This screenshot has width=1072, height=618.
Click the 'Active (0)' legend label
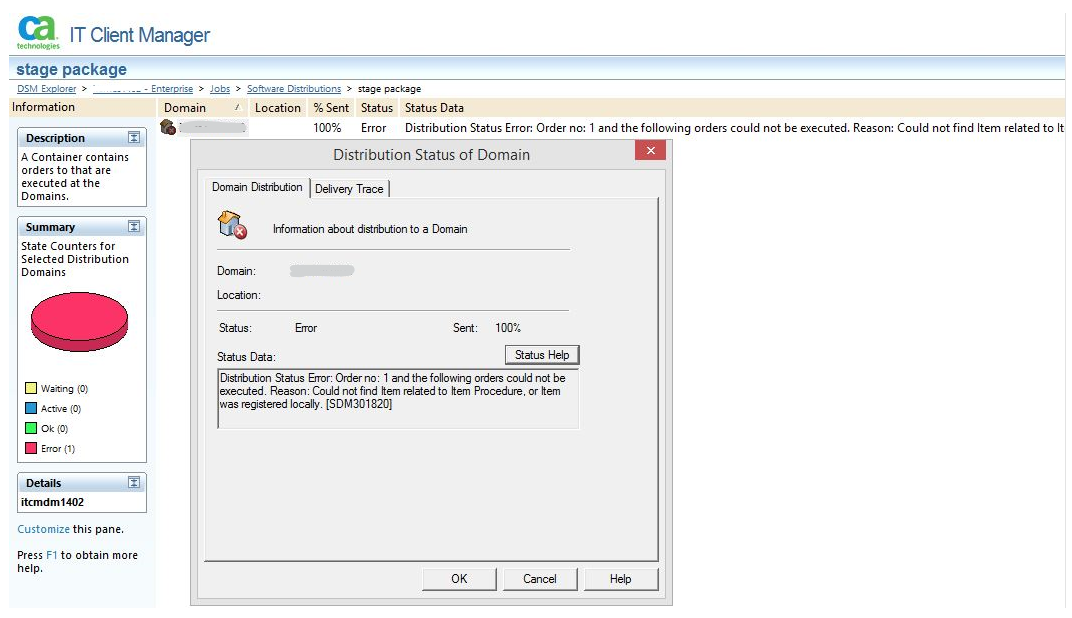(61, 408)
